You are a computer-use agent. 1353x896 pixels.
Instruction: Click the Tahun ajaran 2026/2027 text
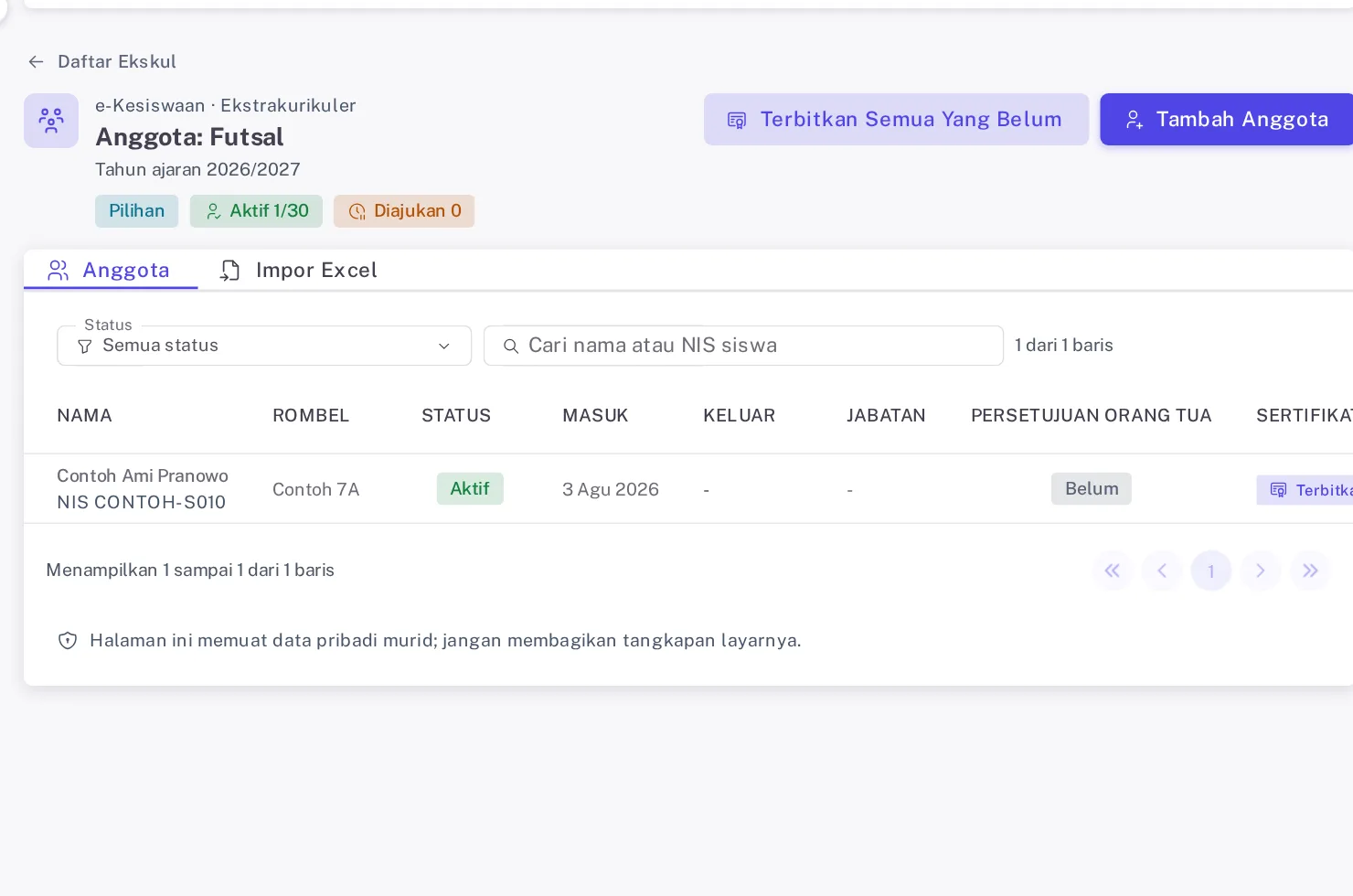[x=197, y=169]
